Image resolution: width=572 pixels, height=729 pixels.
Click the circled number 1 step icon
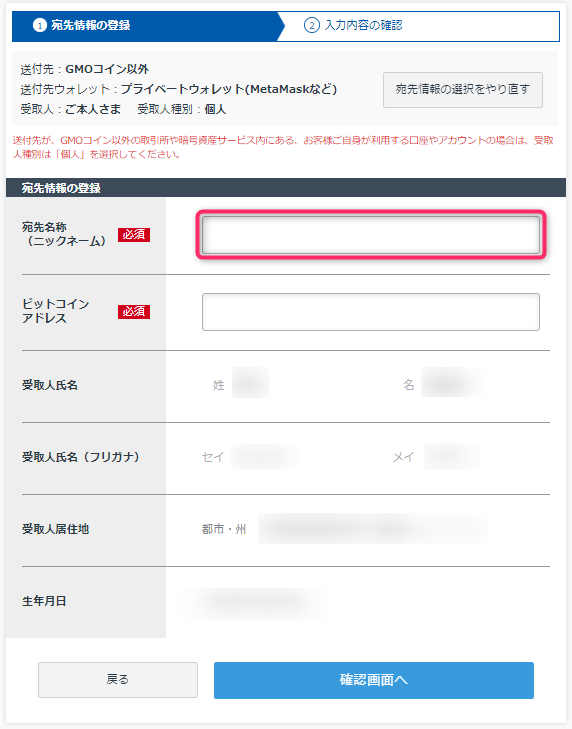pos(40,26)
